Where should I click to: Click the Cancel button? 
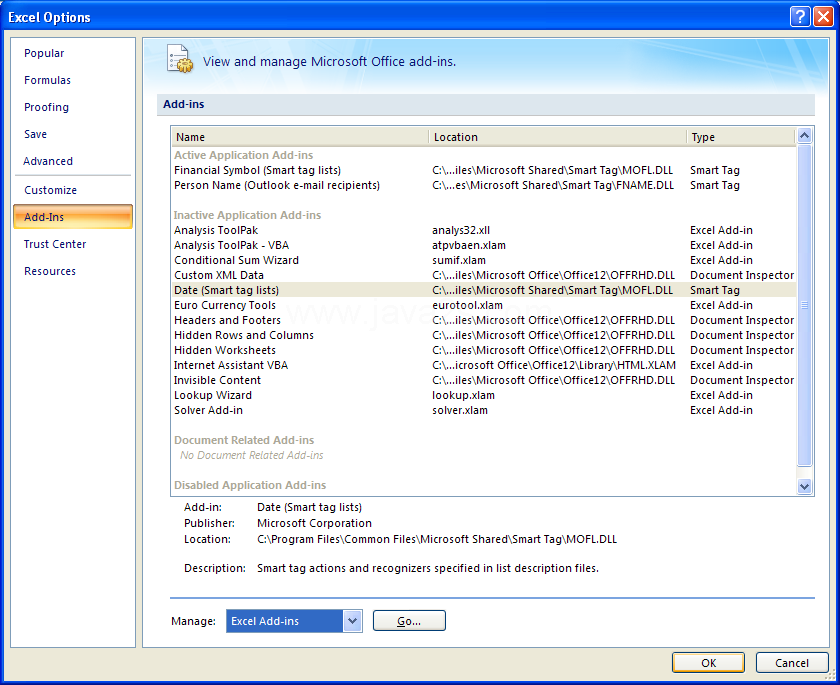click(791, 663)
